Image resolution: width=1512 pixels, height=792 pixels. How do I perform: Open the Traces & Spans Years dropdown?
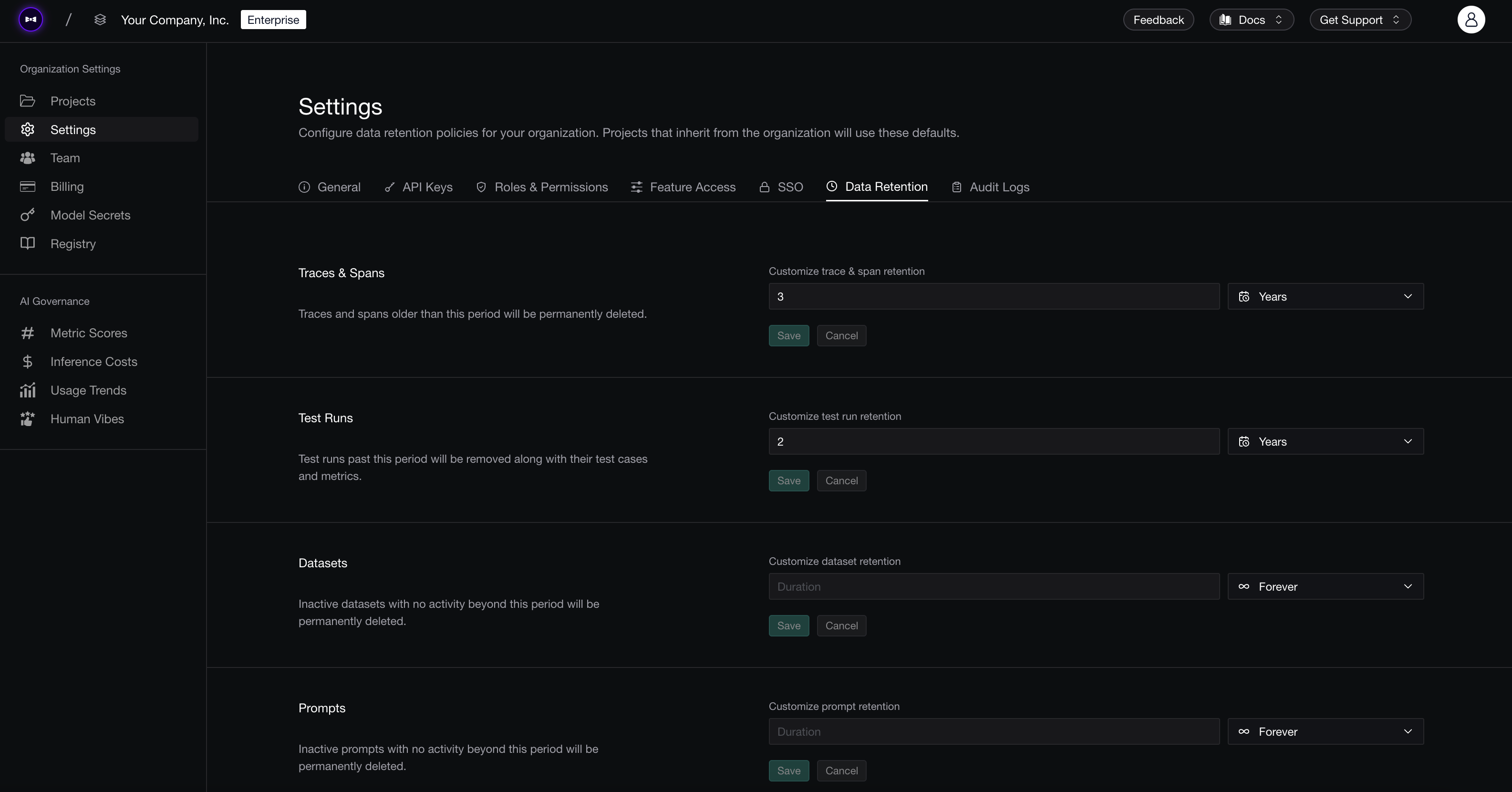click(x=1326, y=296)
